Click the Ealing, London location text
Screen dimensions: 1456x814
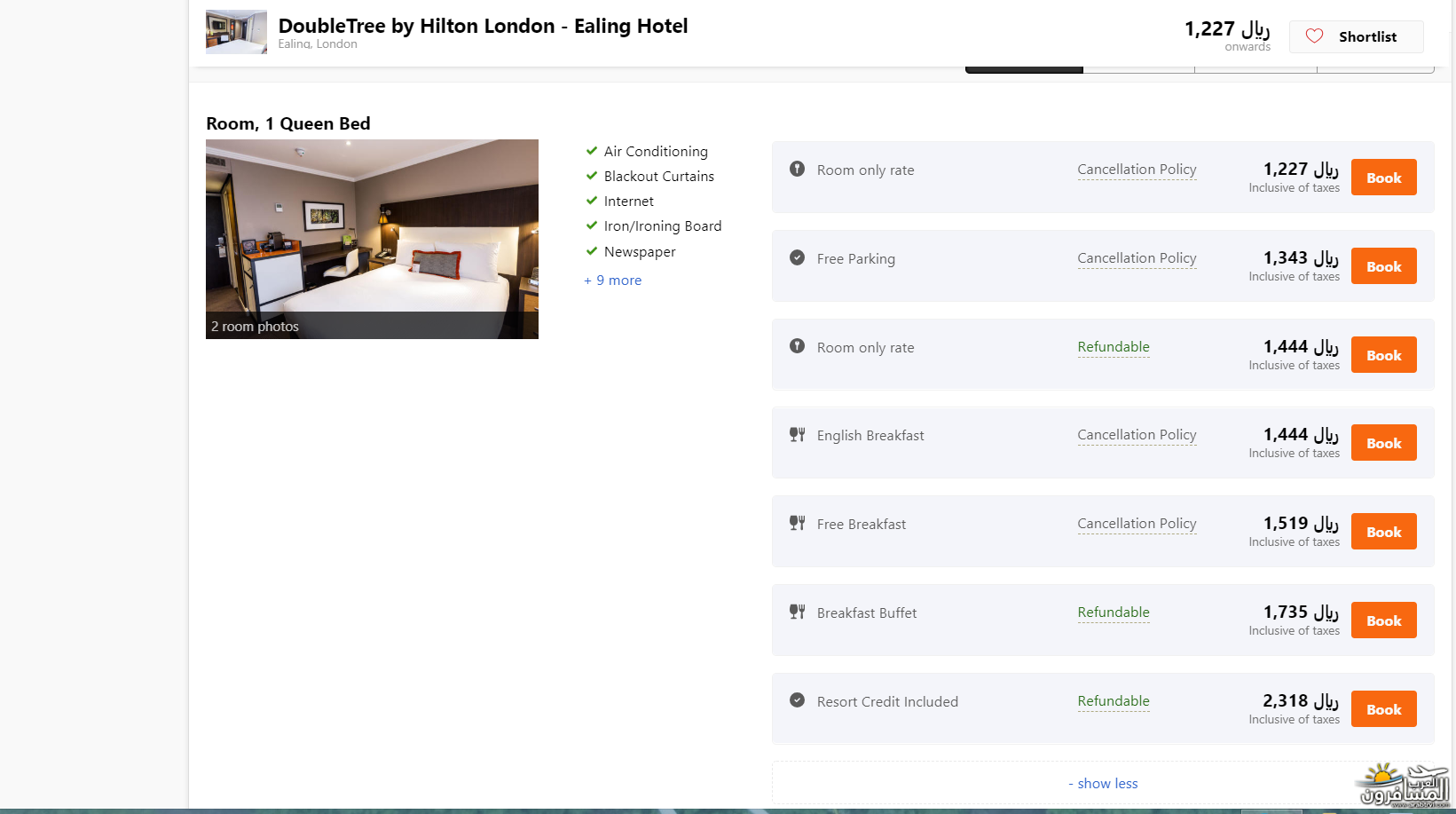pyautogui.click(x=318, y=43)
